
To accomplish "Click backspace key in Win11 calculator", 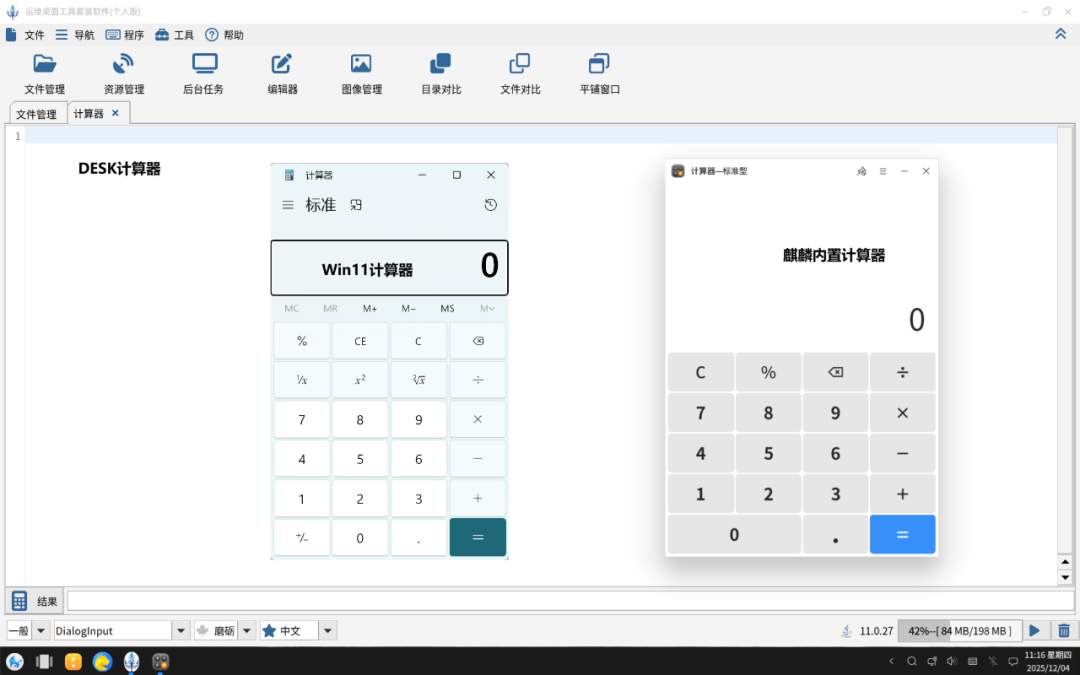I will [478, 341].
